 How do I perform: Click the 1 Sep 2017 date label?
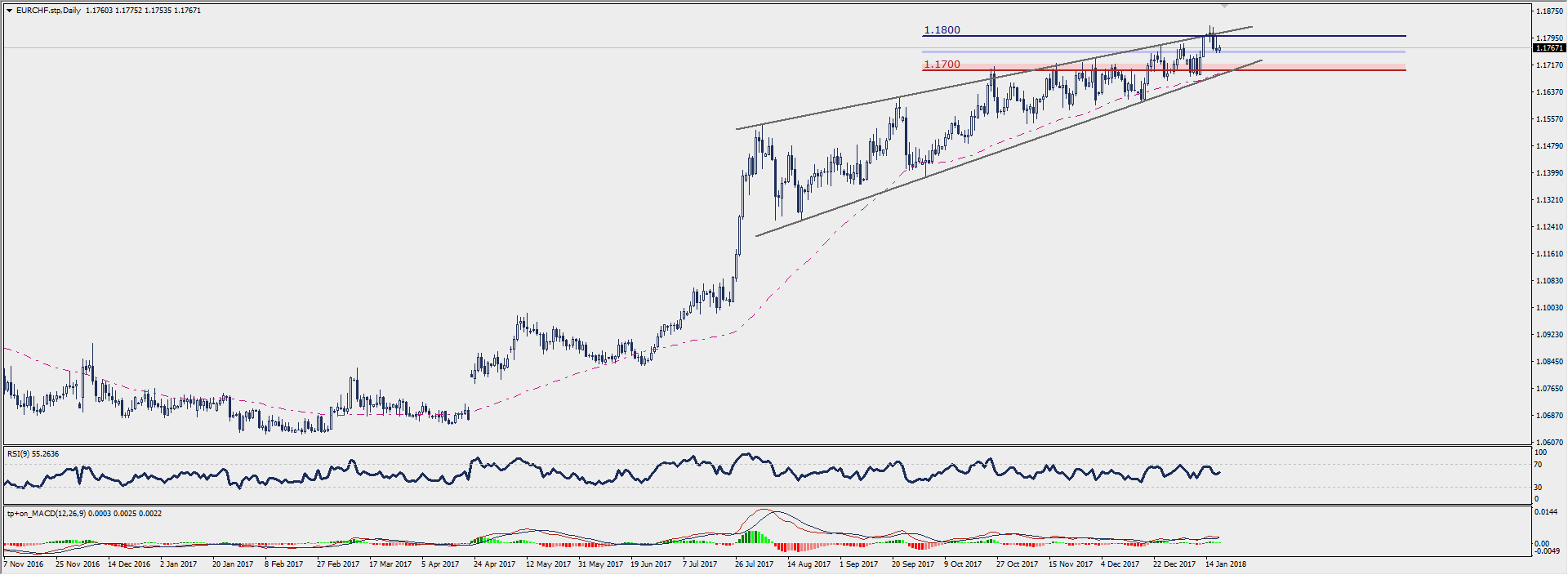click(858, 564)
